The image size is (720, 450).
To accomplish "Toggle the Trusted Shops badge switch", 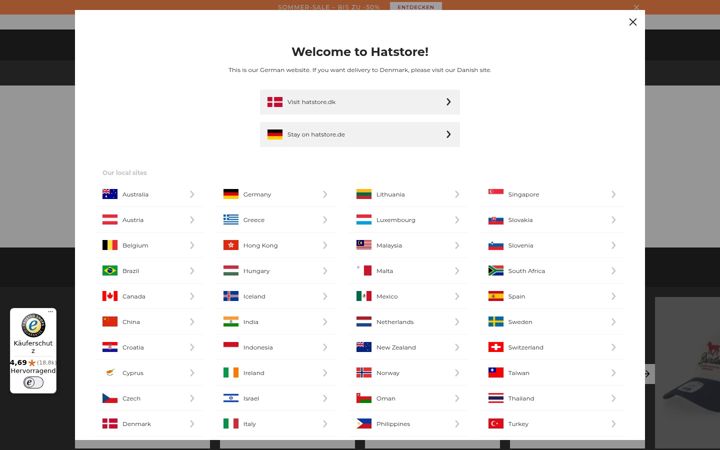I will (34, 382).
